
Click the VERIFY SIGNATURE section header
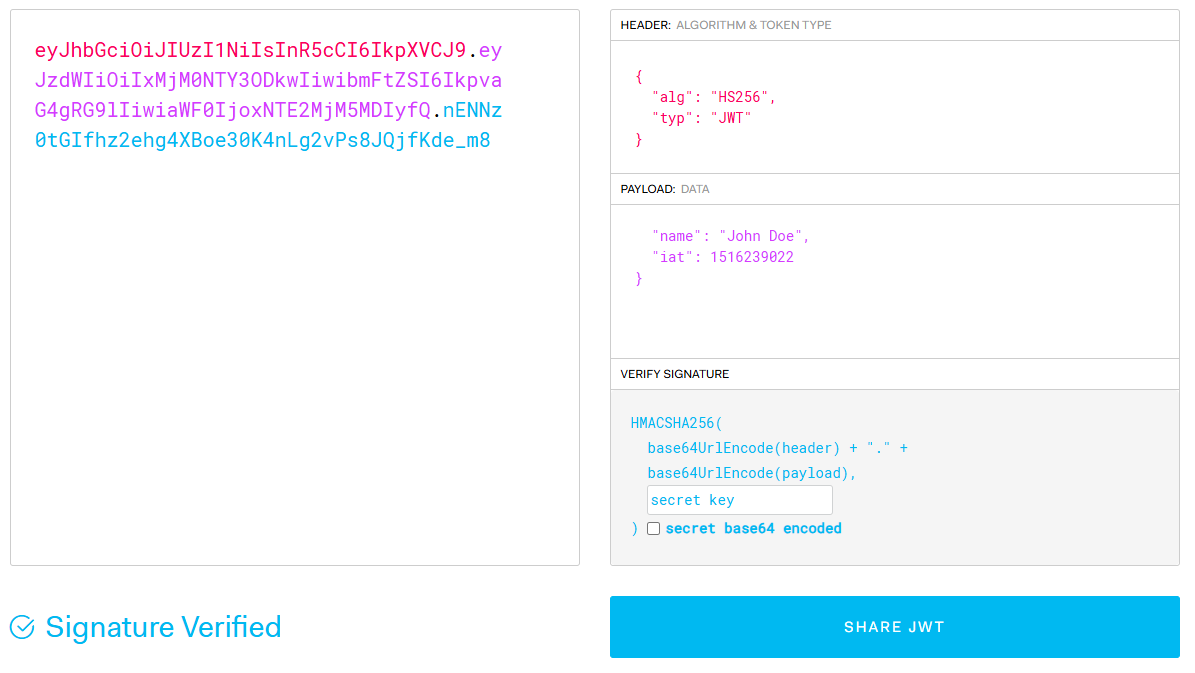pos(675,374)
